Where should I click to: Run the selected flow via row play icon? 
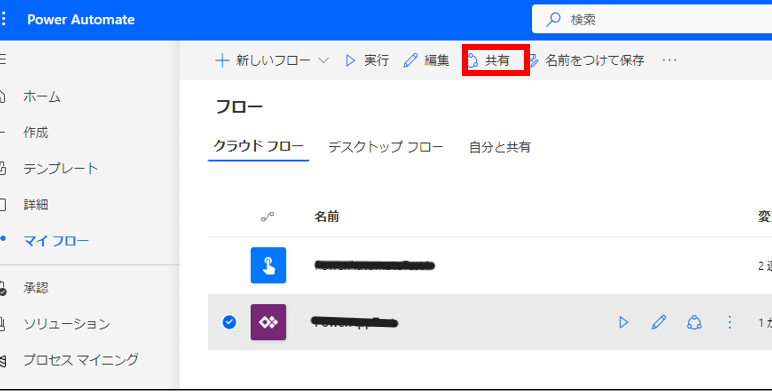[623, 323]
